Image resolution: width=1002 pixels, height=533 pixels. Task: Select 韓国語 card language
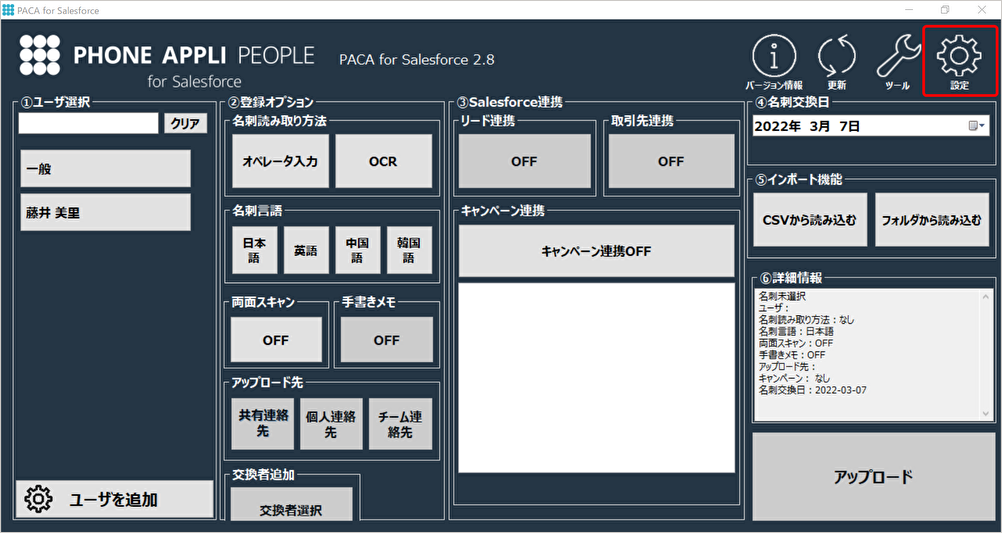410,250
